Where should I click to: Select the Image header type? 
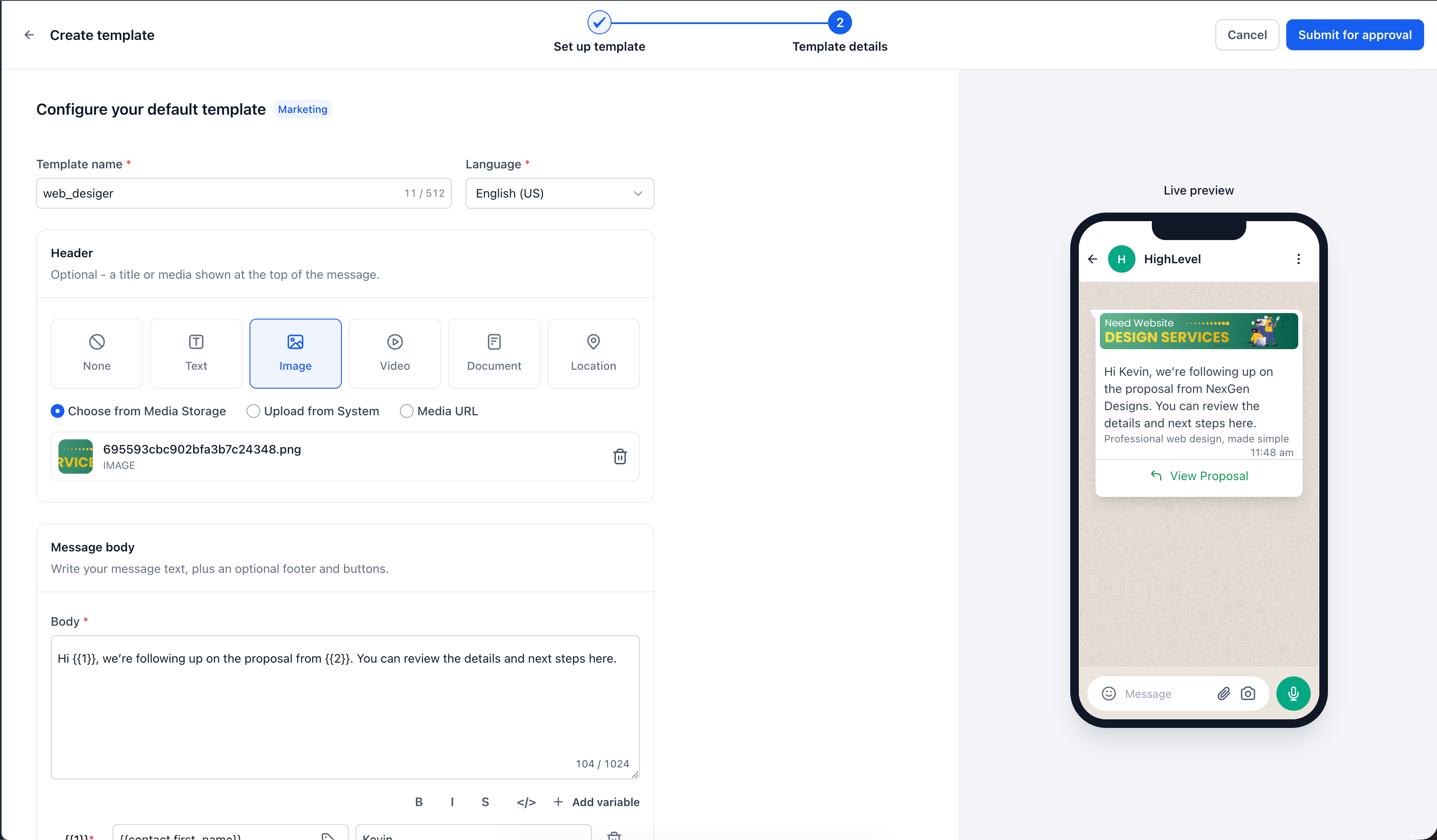pos(295,353)
